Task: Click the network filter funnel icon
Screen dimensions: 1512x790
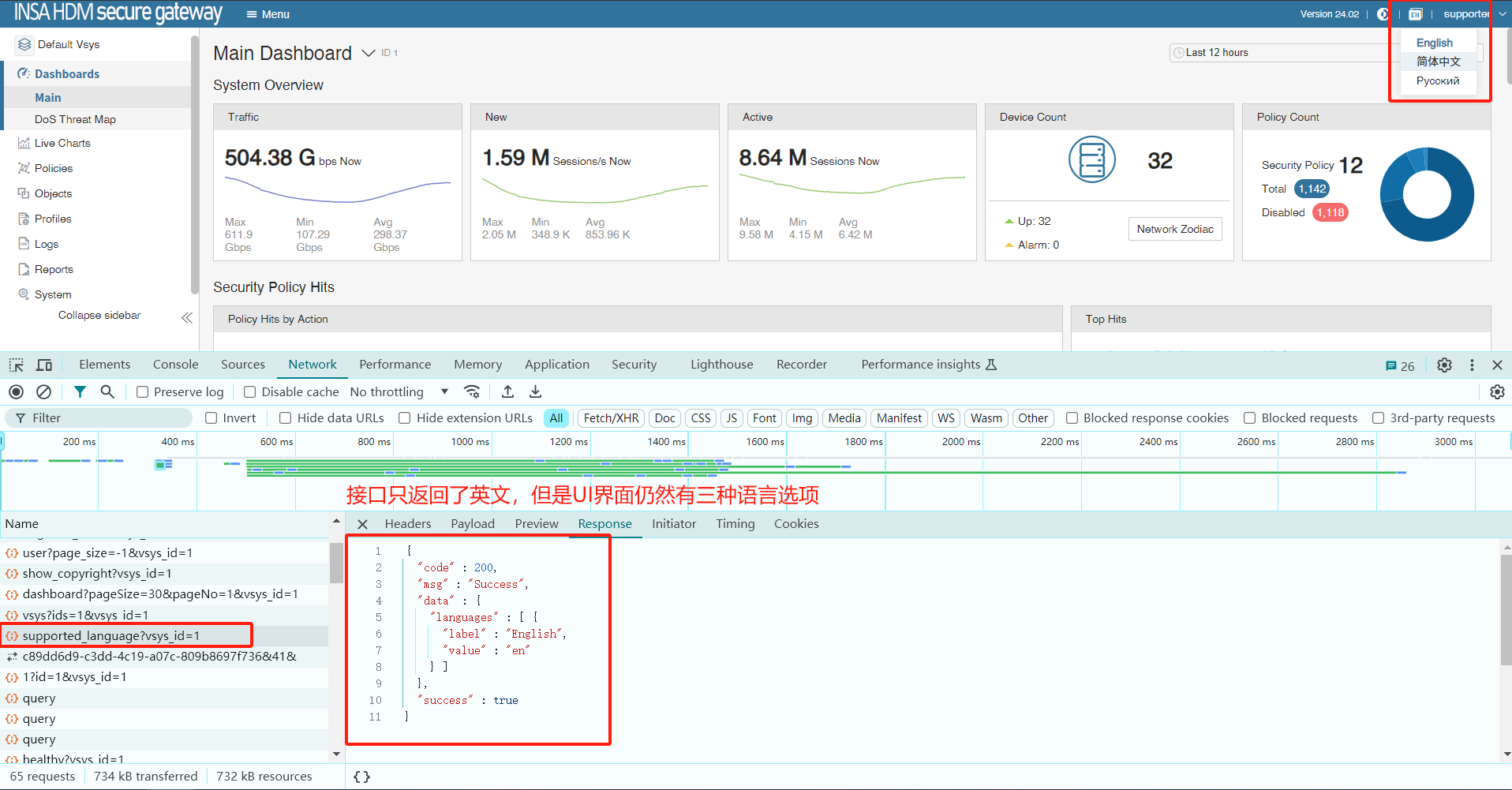Action: (80, 392)
